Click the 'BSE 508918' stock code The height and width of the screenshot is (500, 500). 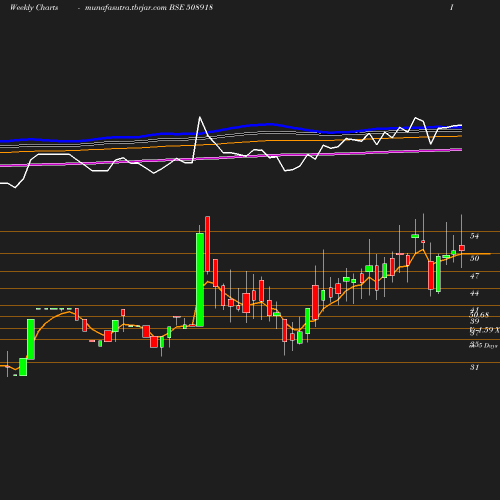(191, 7)
